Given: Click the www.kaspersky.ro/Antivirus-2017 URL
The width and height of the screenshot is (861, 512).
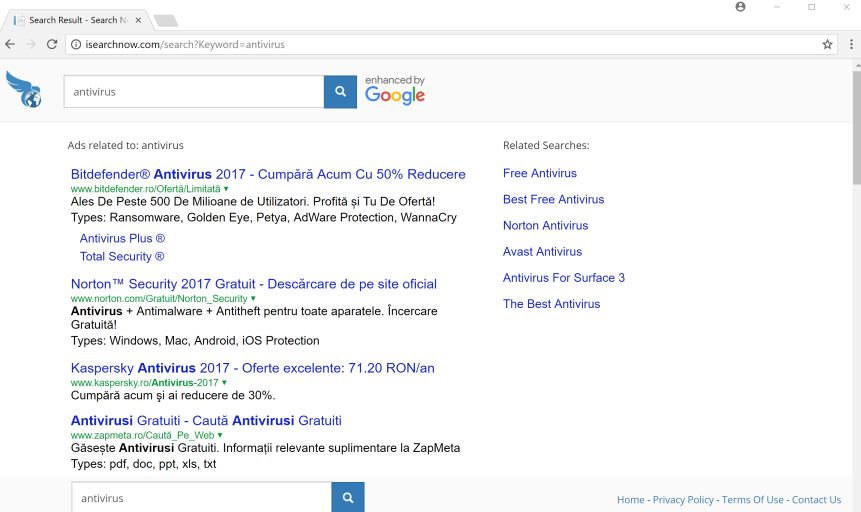Looking at the screenshot, I should 144,383.
